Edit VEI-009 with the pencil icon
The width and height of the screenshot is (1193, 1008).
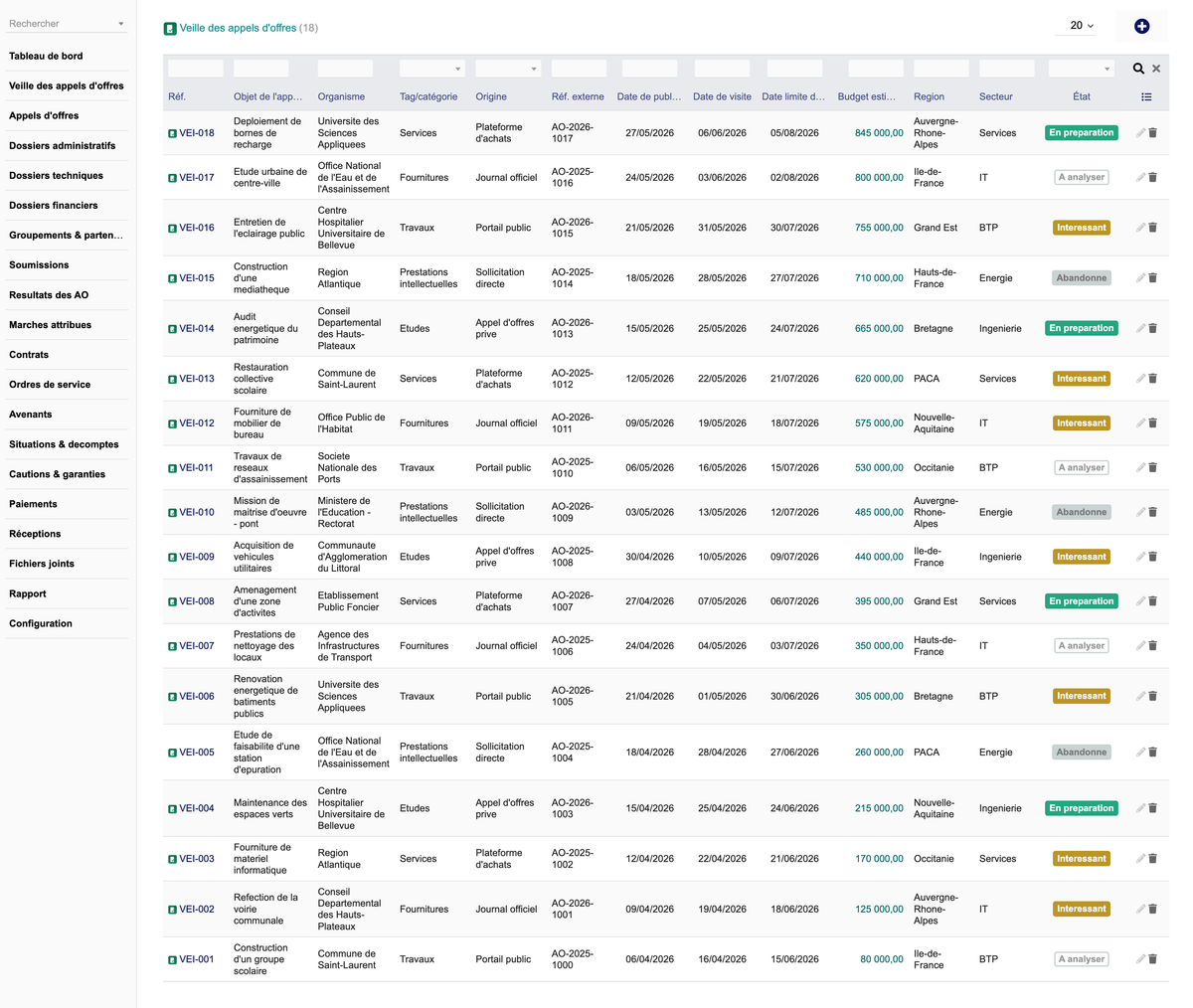[x=1141, y=557]
